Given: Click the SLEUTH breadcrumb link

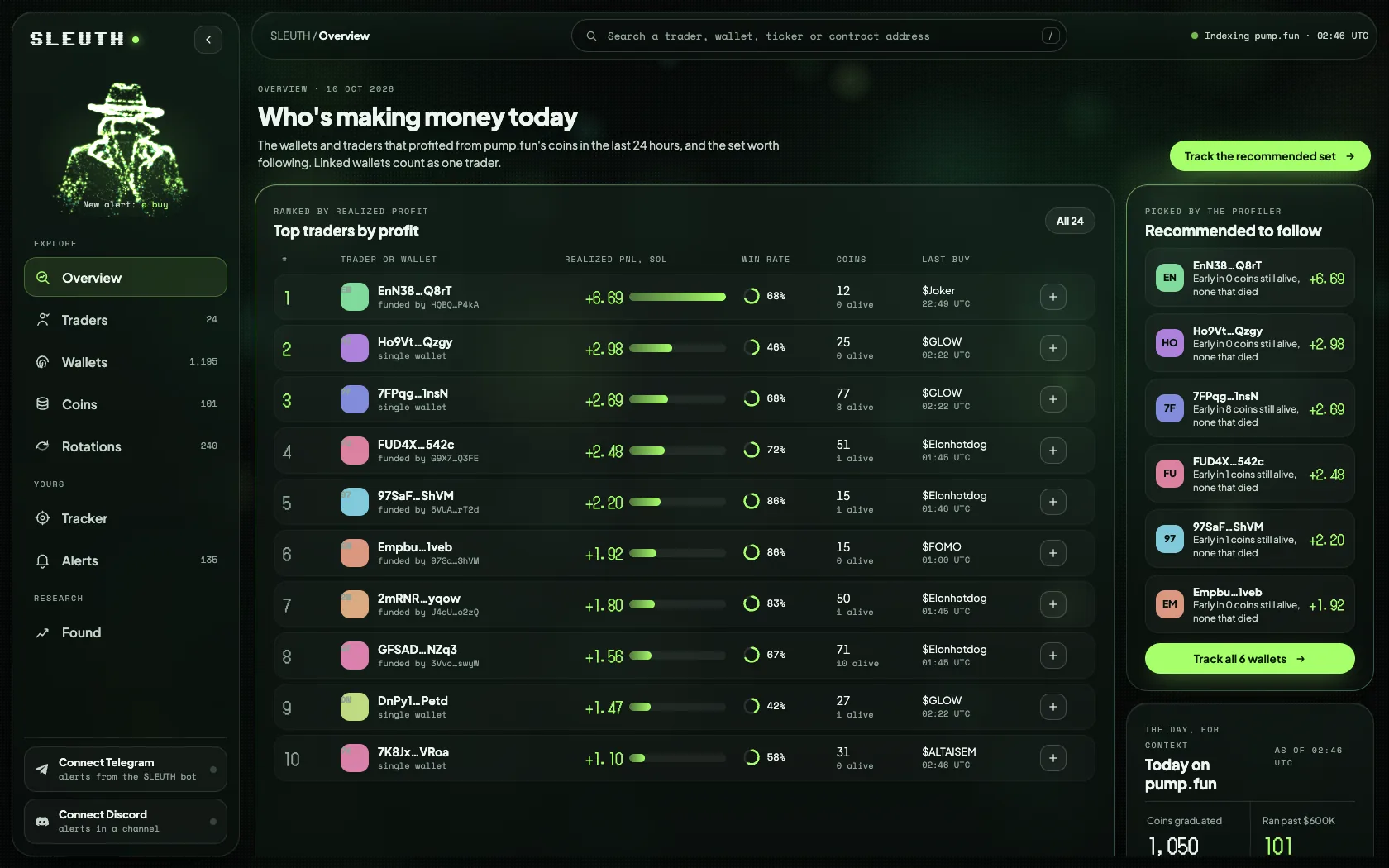Looking at the screenshot, I should 290,36.
